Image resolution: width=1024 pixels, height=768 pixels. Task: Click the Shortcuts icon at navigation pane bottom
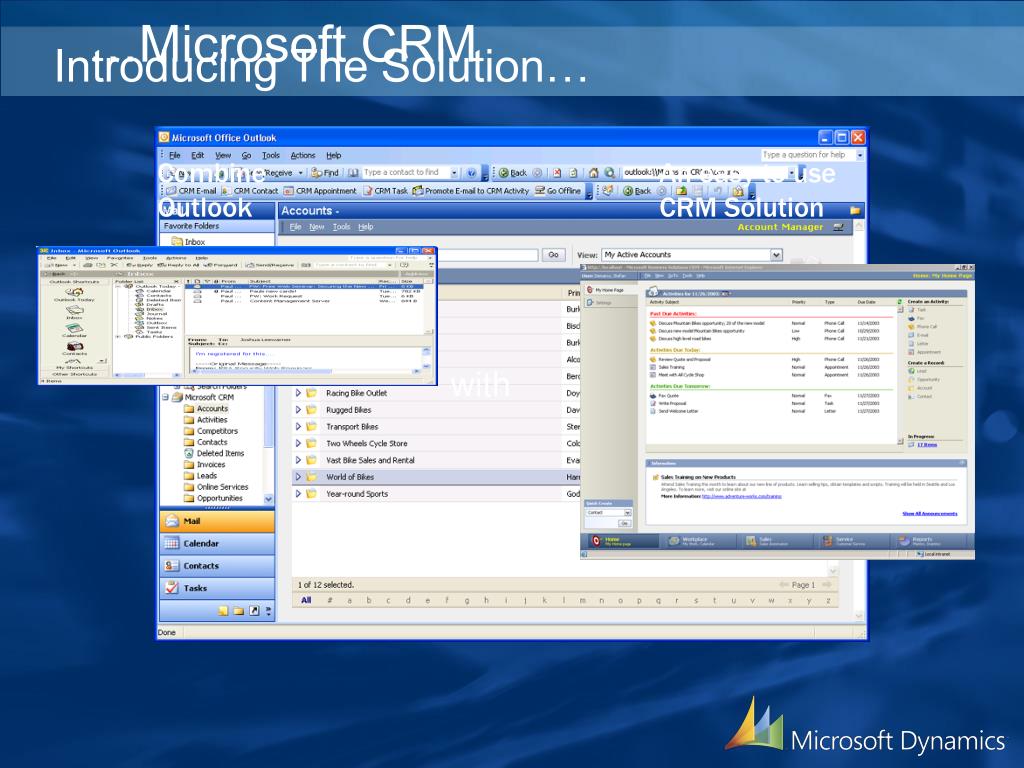254,611
